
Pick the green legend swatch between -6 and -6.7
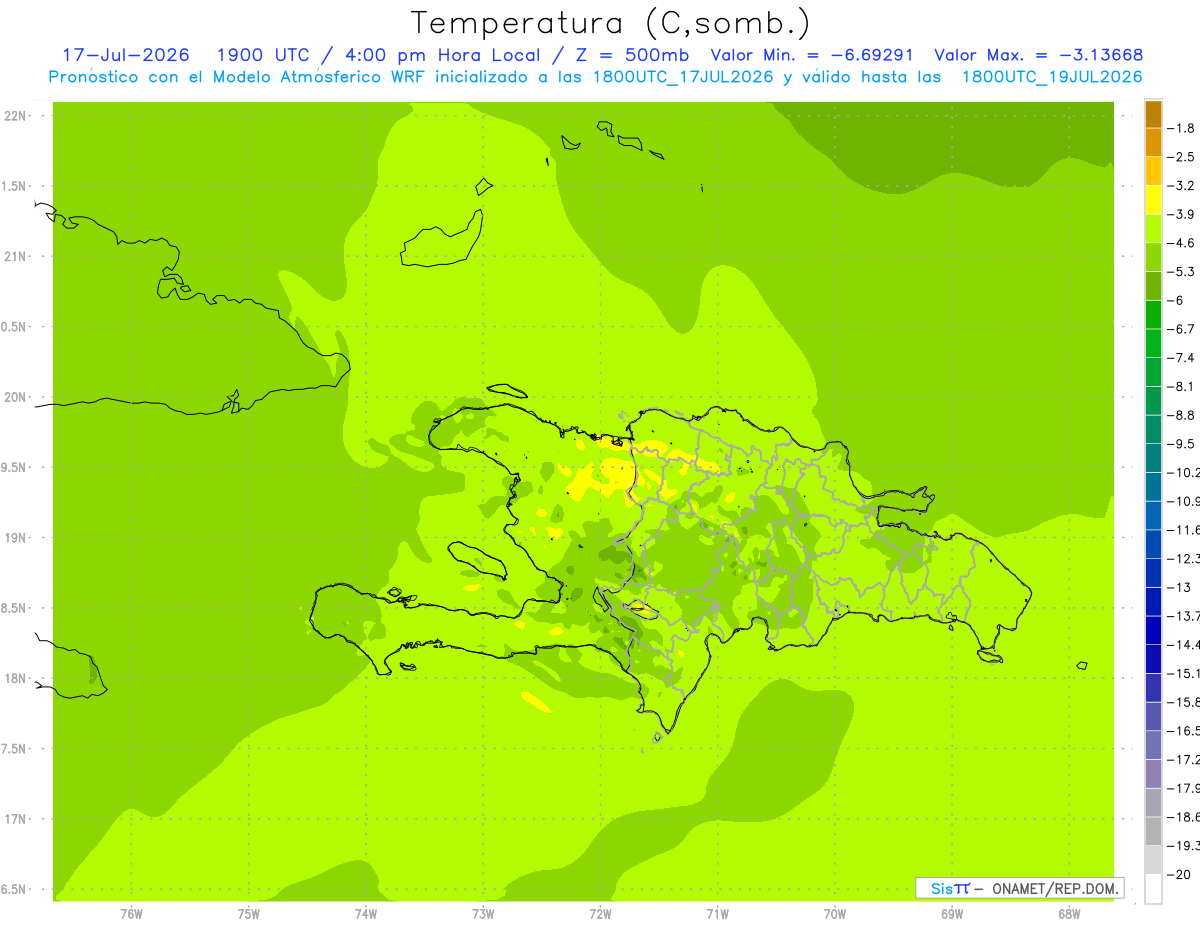[x=1153, y=315]
